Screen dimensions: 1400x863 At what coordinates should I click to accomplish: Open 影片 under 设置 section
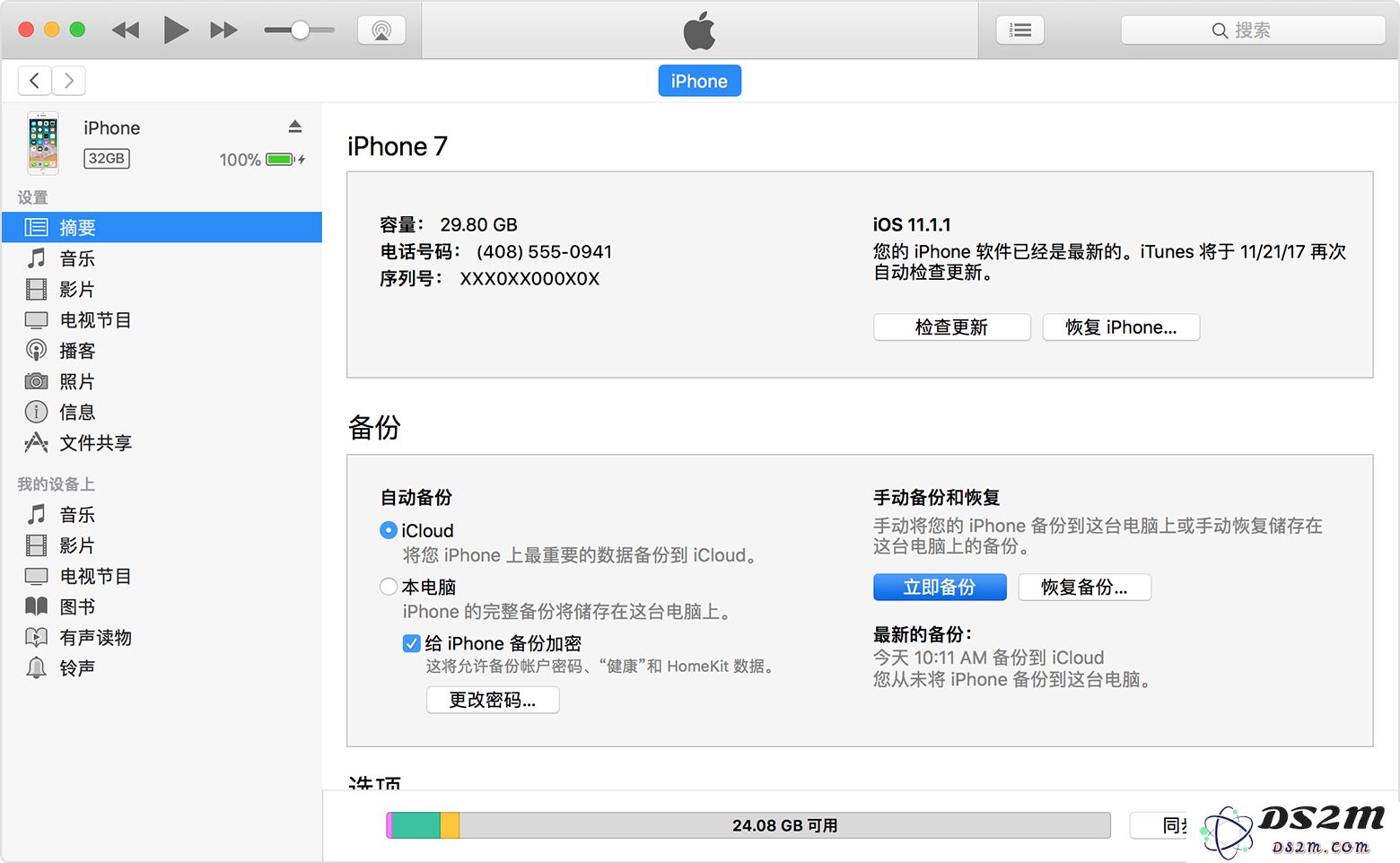click(162, 289)
